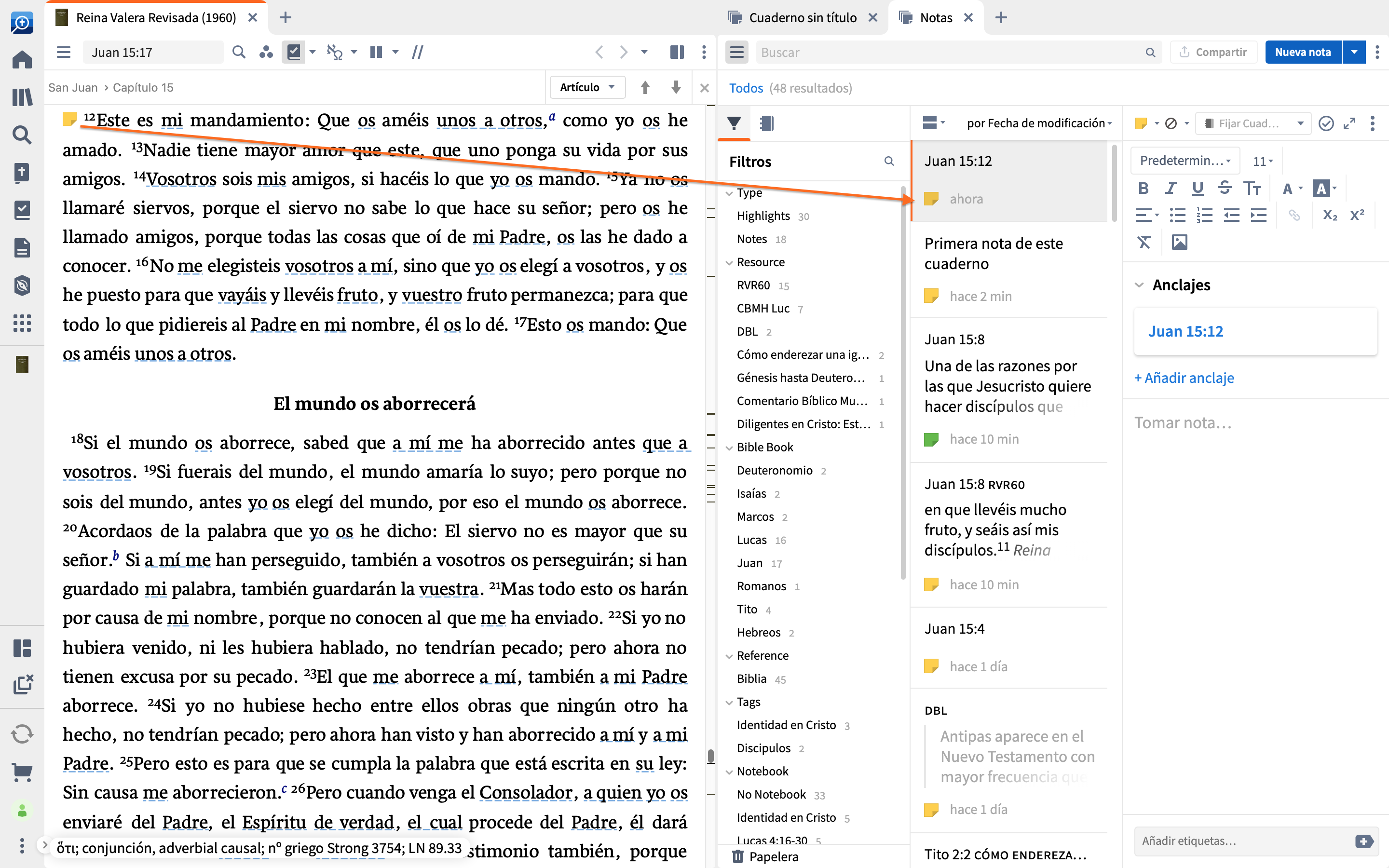Click the parallel resources dots icon

point(266,52)
